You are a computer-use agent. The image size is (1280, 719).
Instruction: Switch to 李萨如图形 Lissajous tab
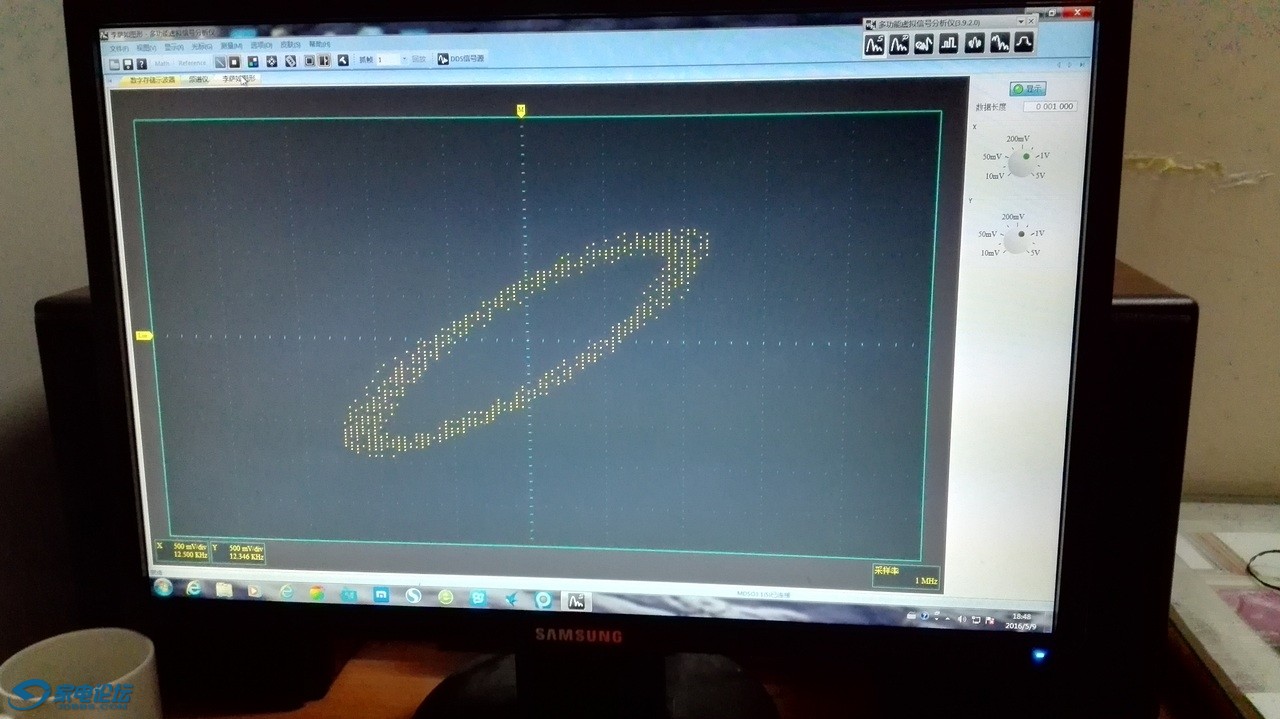(239, 78)
